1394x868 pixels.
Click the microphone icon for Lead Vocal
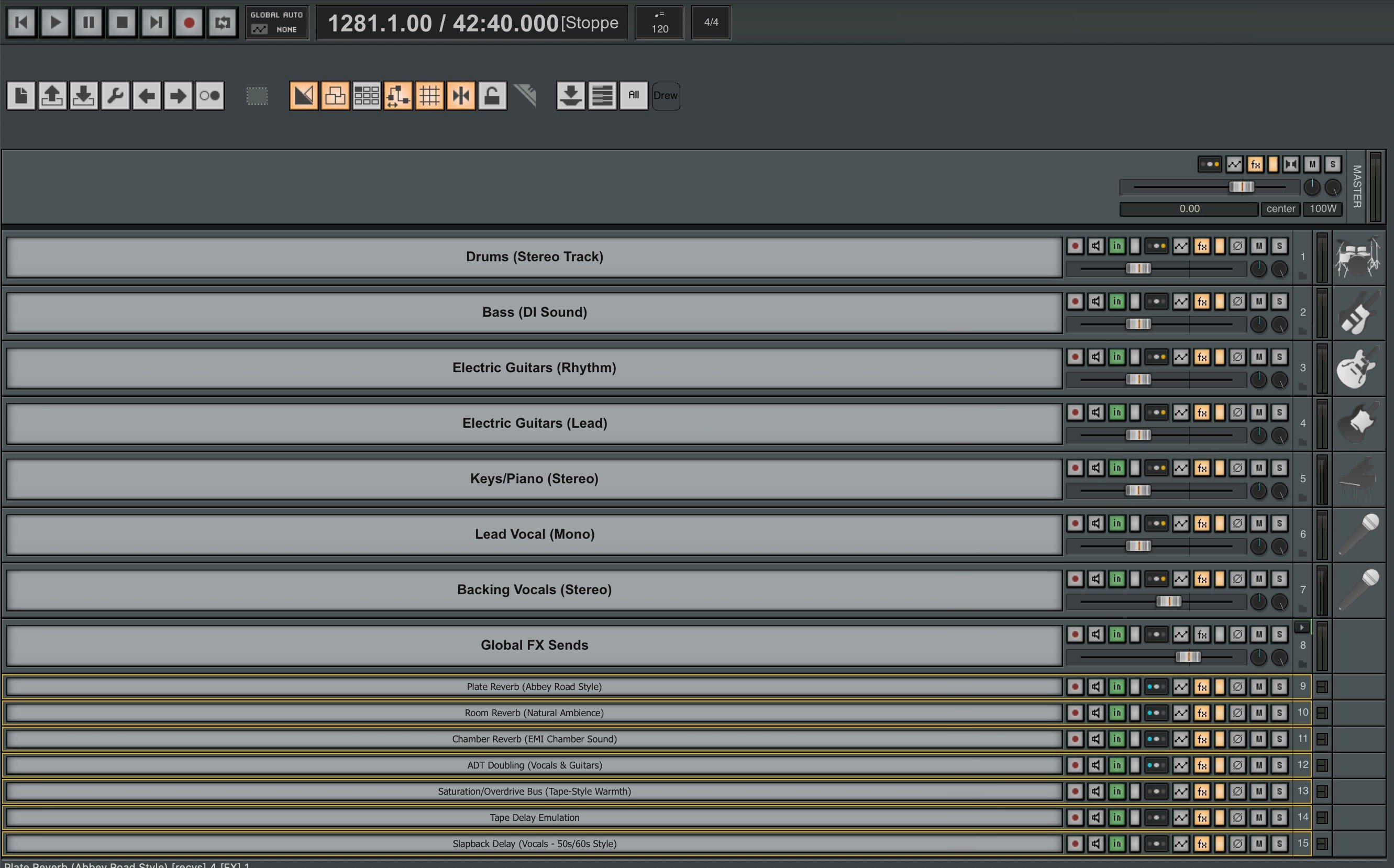1358,534
